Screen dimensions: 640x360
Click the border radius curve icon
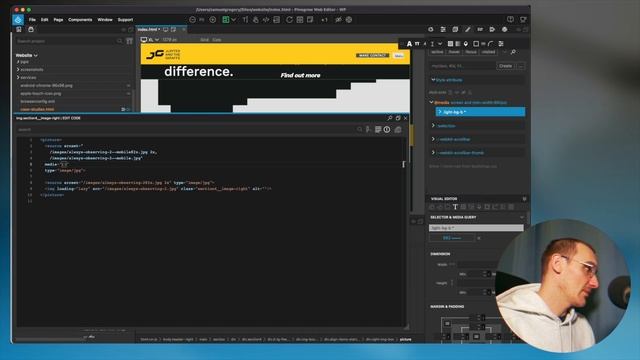coord(491,44)
